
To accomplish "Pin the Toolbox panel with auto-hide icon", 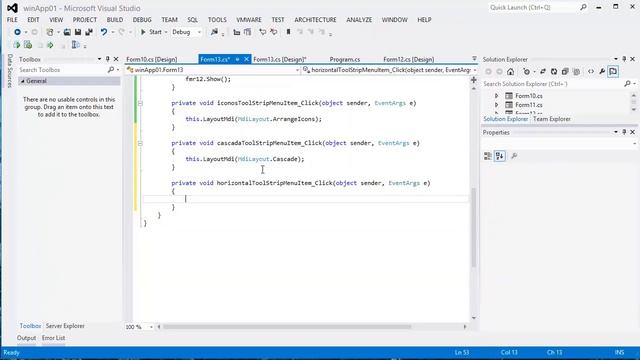I will coord(108,59).
